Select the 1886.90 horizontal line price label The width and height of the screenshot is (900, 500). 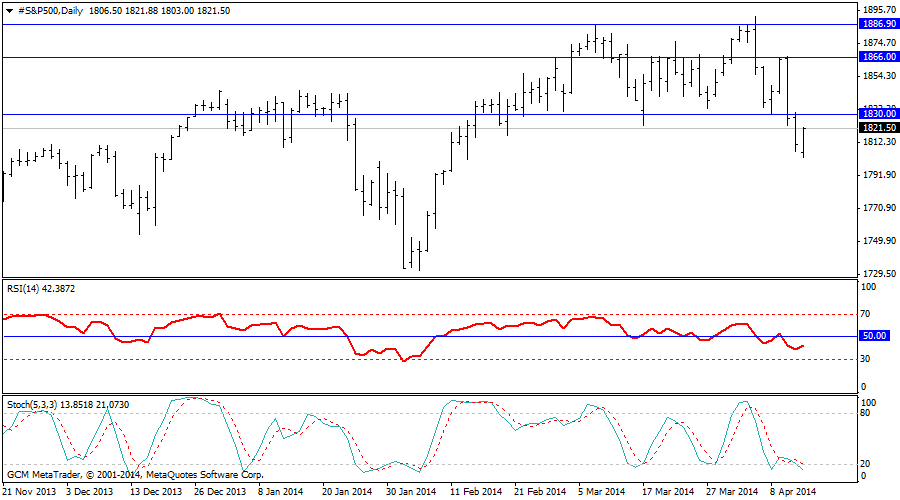pos(878,24)
